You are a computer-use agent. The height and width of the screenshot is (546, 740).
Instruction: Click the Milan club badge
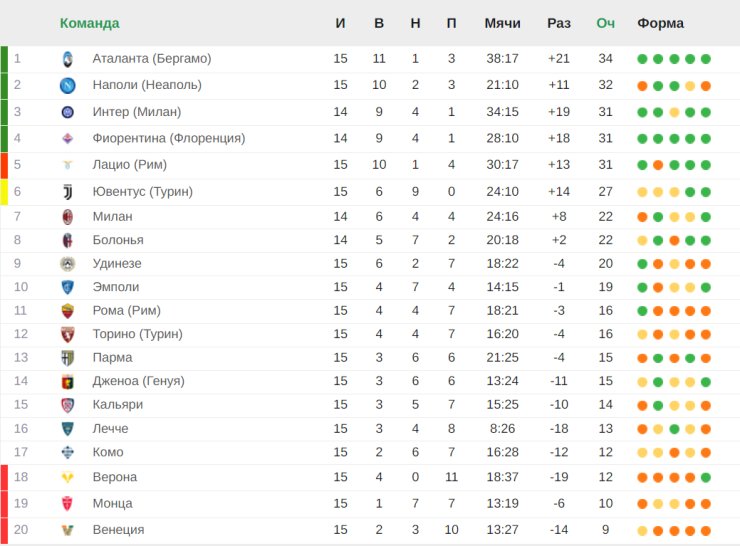coord(67,217)
